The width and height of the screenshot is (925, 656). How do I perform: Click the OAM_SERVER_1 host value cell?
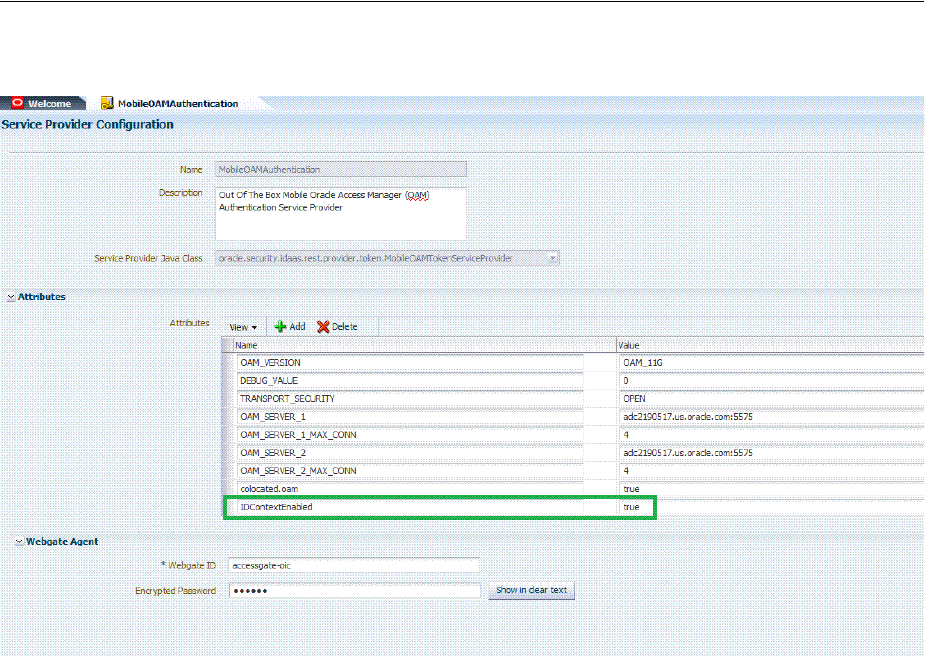(772, 417)
